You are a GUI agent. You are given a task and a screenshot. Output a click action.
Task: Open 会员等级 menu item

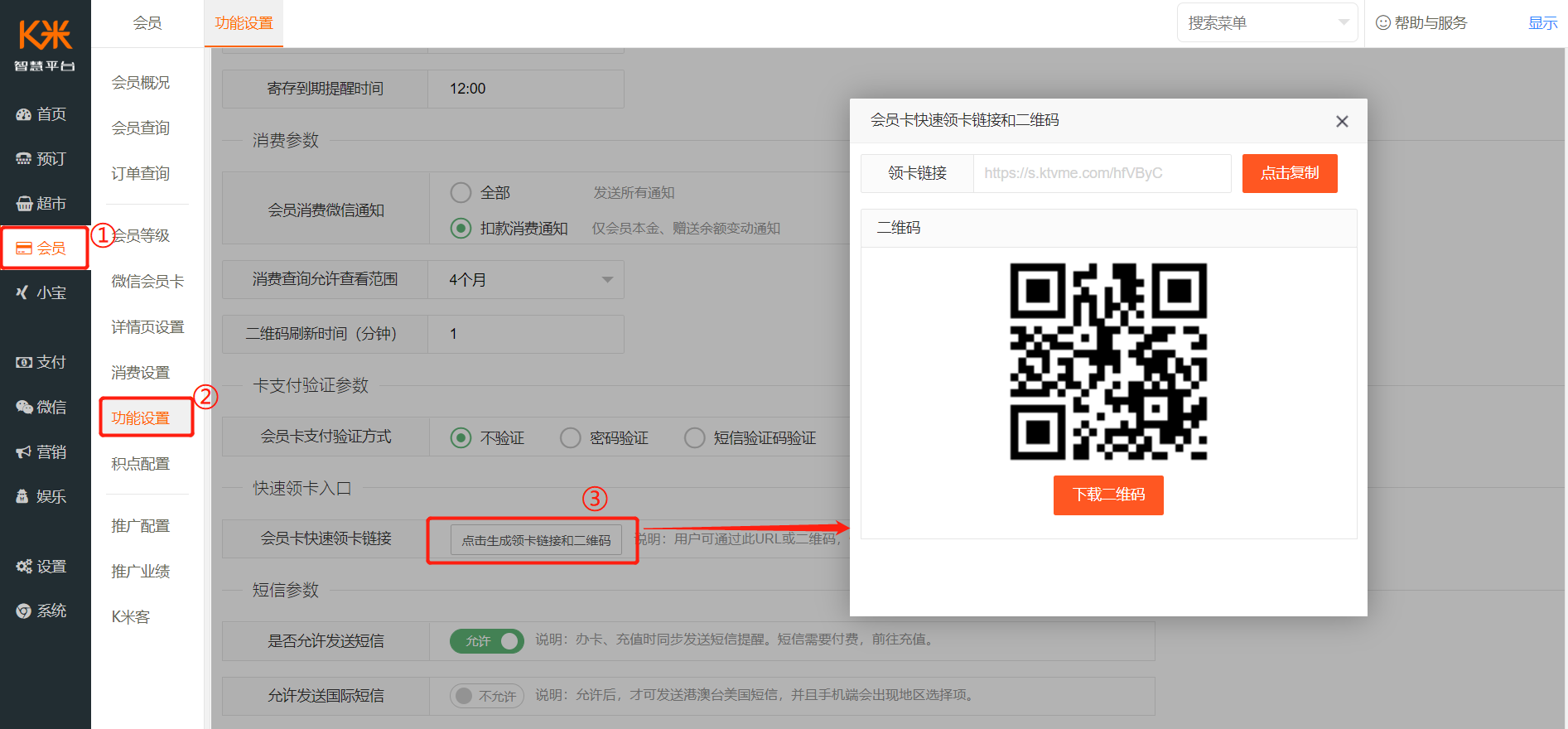141,236
